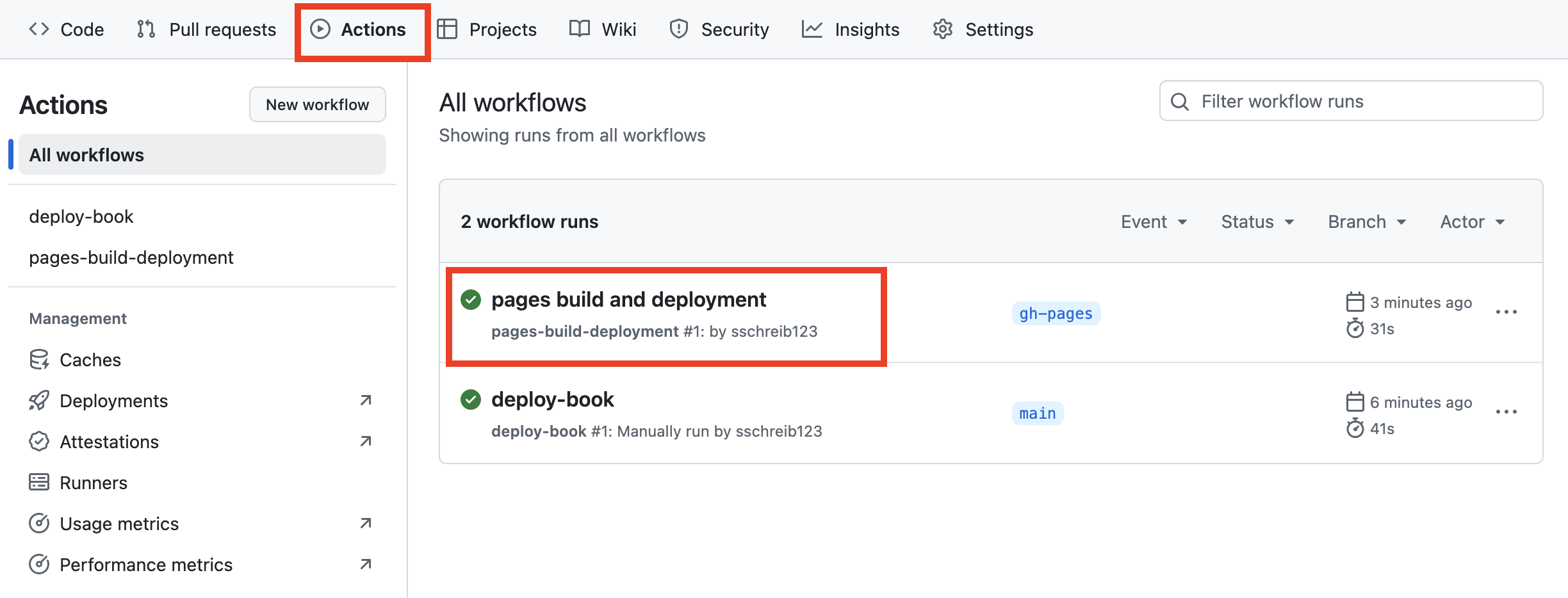Click green success icon on deploy-book run
The image size is (1568, 598).
point(471,399)
